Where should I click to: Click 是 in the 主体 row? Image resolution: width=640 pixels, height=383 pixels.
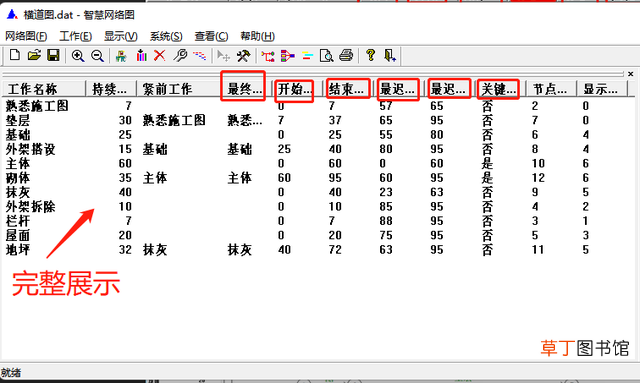tap(487, 163)
